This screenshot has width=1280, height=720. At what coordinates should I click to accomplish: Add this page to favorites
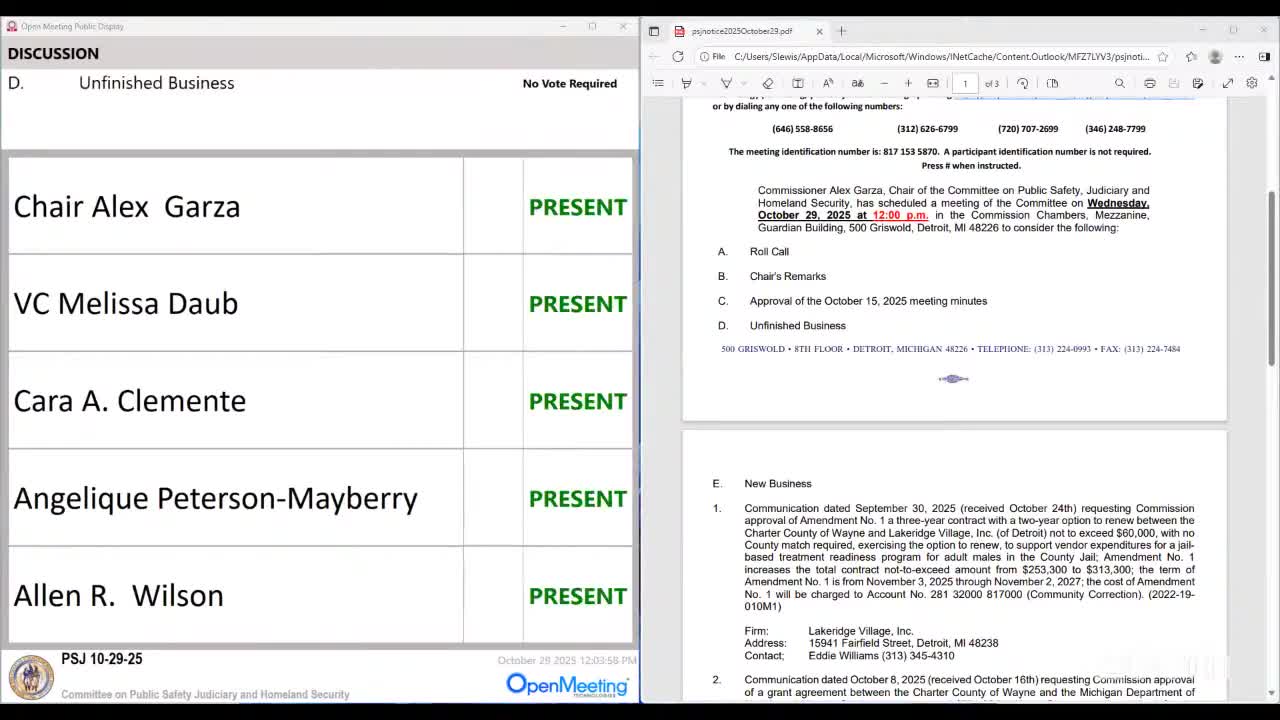tap(1163, 57)
